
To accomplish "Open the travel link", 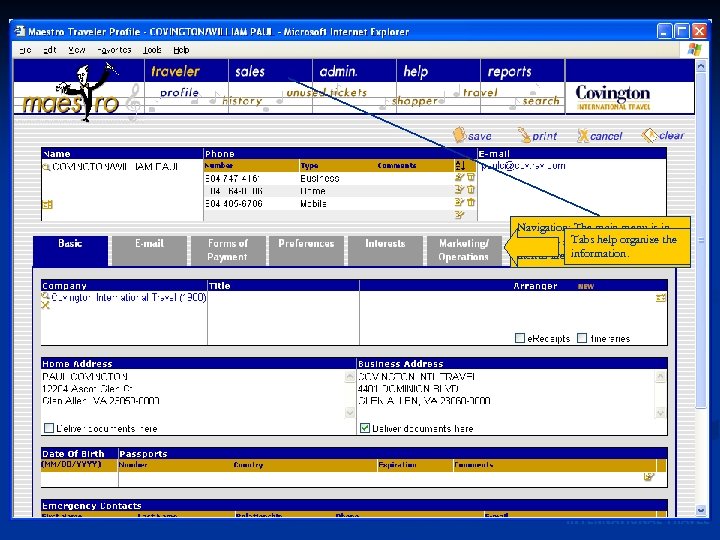I will point(480,93).
